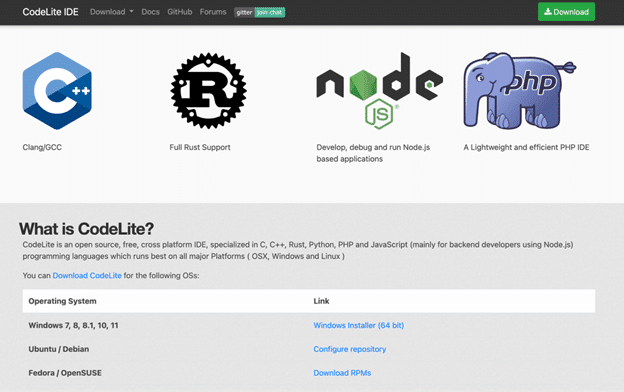Click the gitter join chat badge
Image resolution: width=624 pixels, height=392 pixels.
[259, 12]
